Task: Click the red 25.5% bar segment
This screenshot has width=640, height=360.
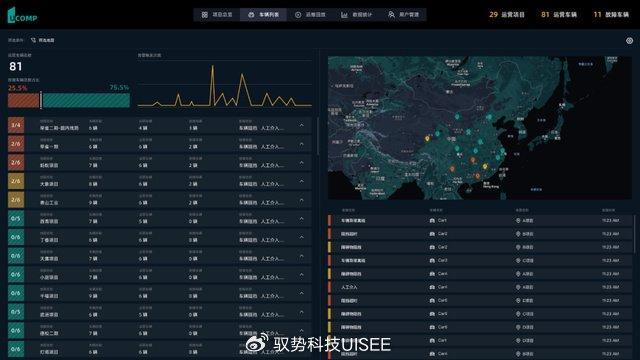Action: (24, 100)
